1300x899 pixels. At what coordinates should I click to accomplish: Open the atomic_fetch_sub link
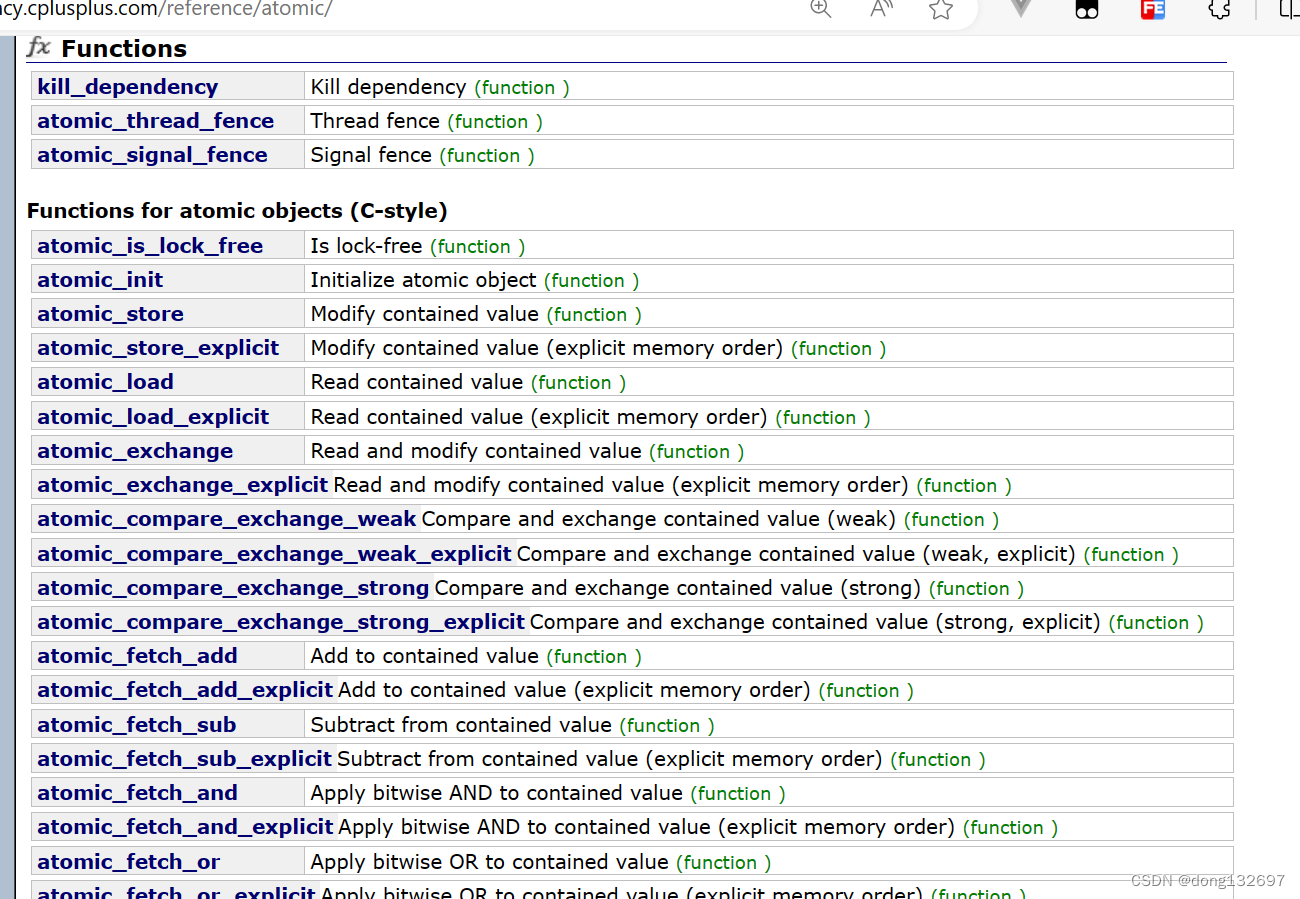coord(137,725)
